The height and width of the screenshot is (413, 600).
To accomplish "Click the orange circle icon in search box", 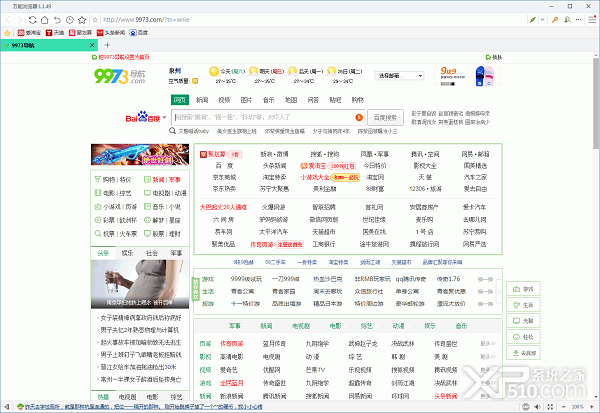I will 359,117.
